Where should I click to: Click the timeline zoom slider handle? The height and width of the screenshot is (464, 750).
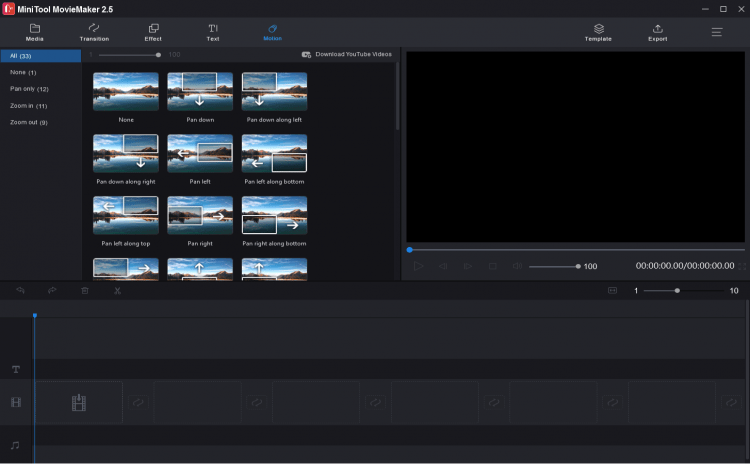click(x=677, y=291)
